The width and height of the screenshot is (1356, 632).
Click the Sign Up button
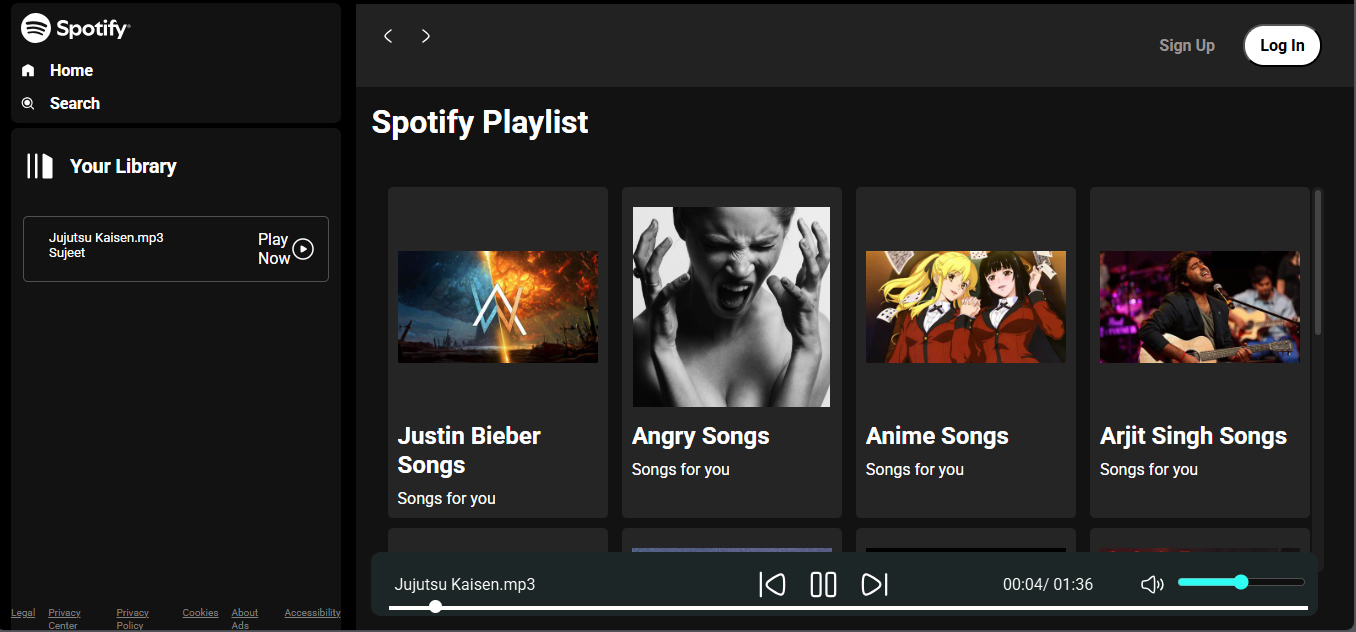pos(1187,45)
